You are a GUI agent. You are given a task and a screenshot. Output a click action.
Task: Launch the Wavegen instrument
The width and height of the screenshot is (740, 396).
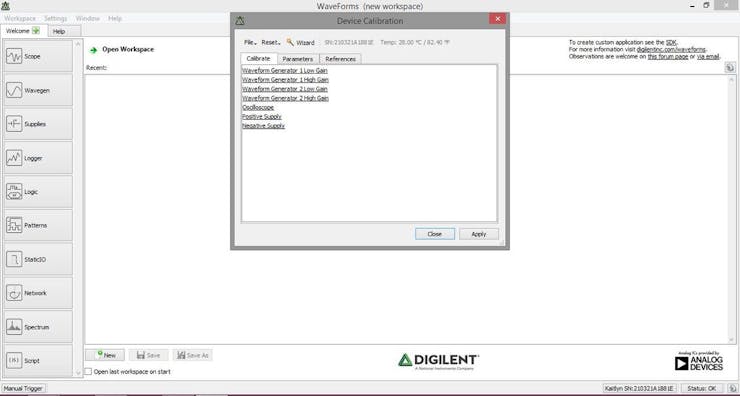(x=38, y=90)
